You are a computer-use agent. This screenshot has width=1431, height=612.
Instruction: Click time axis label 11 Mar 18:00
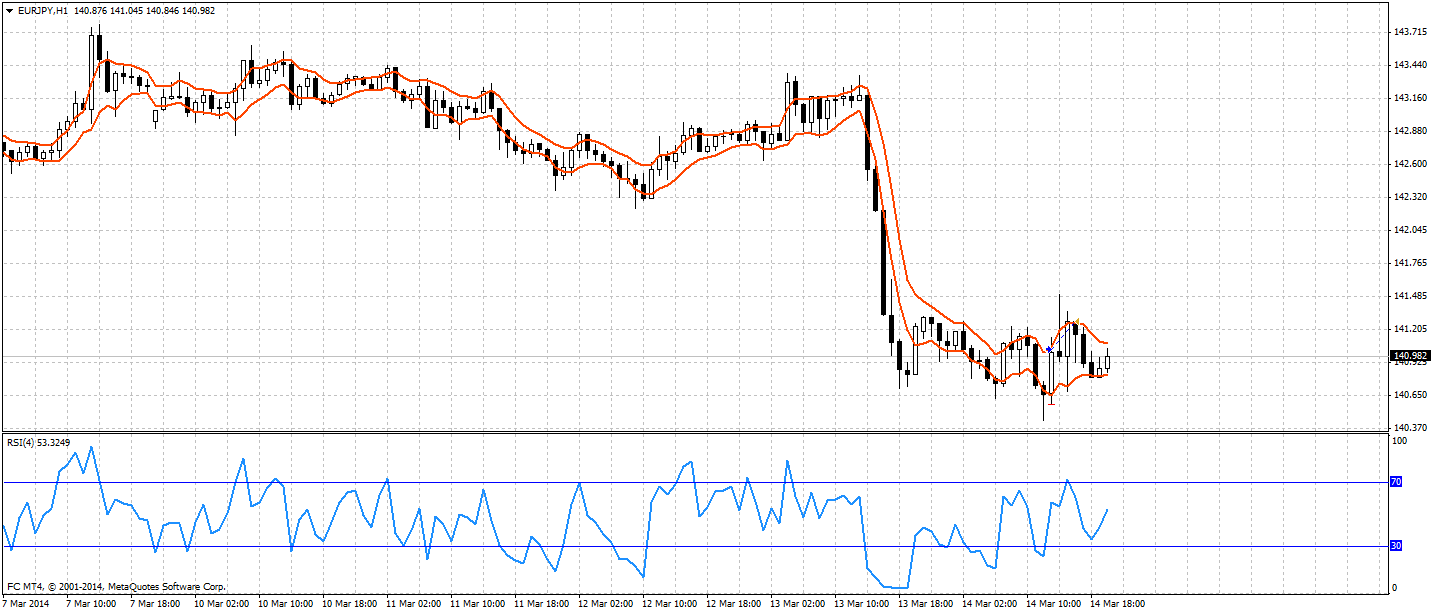click(541, 604)
